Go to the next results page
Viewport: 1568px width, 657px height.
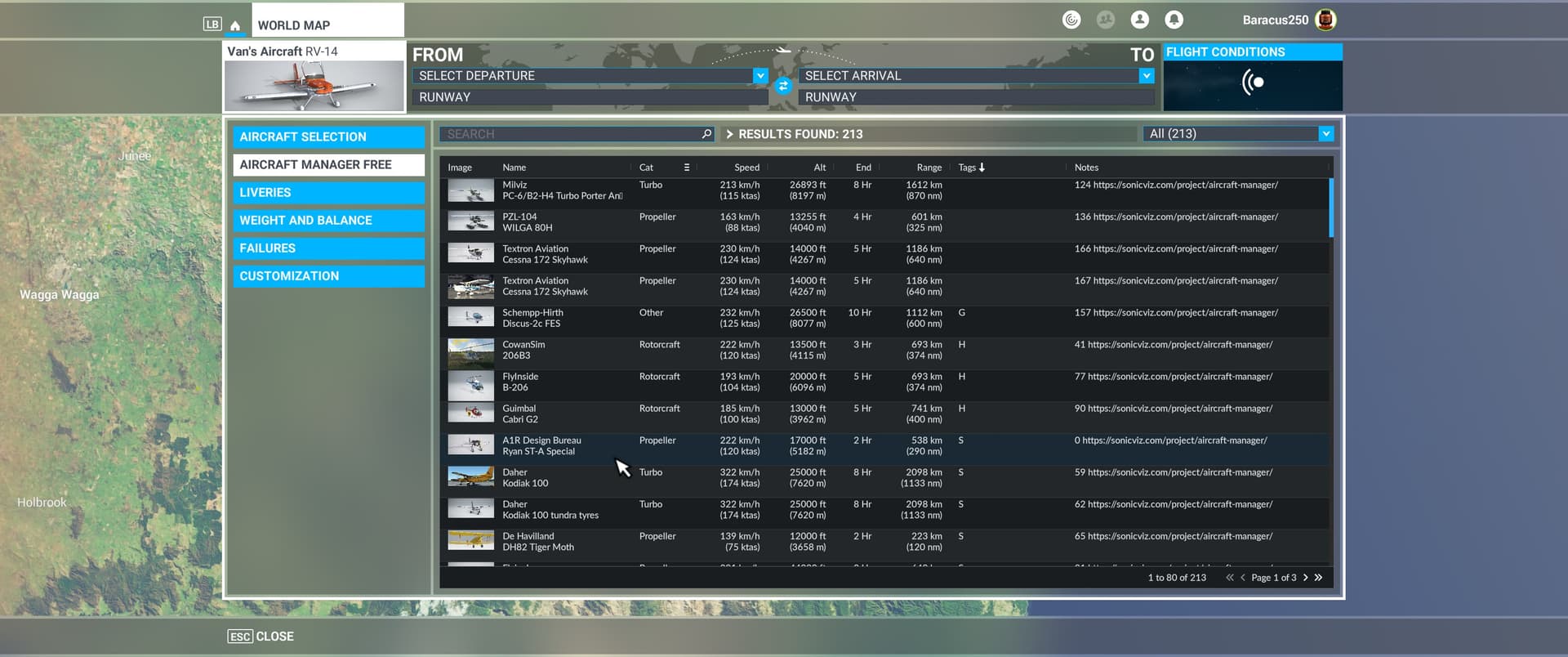tap(1305, 578)
